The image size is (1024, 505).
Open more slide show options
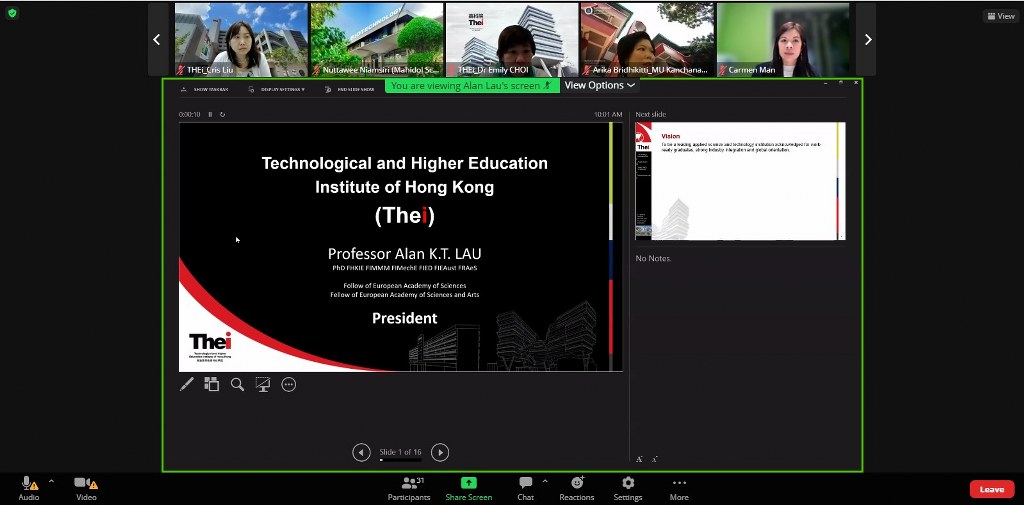click(x=289, y=384)
